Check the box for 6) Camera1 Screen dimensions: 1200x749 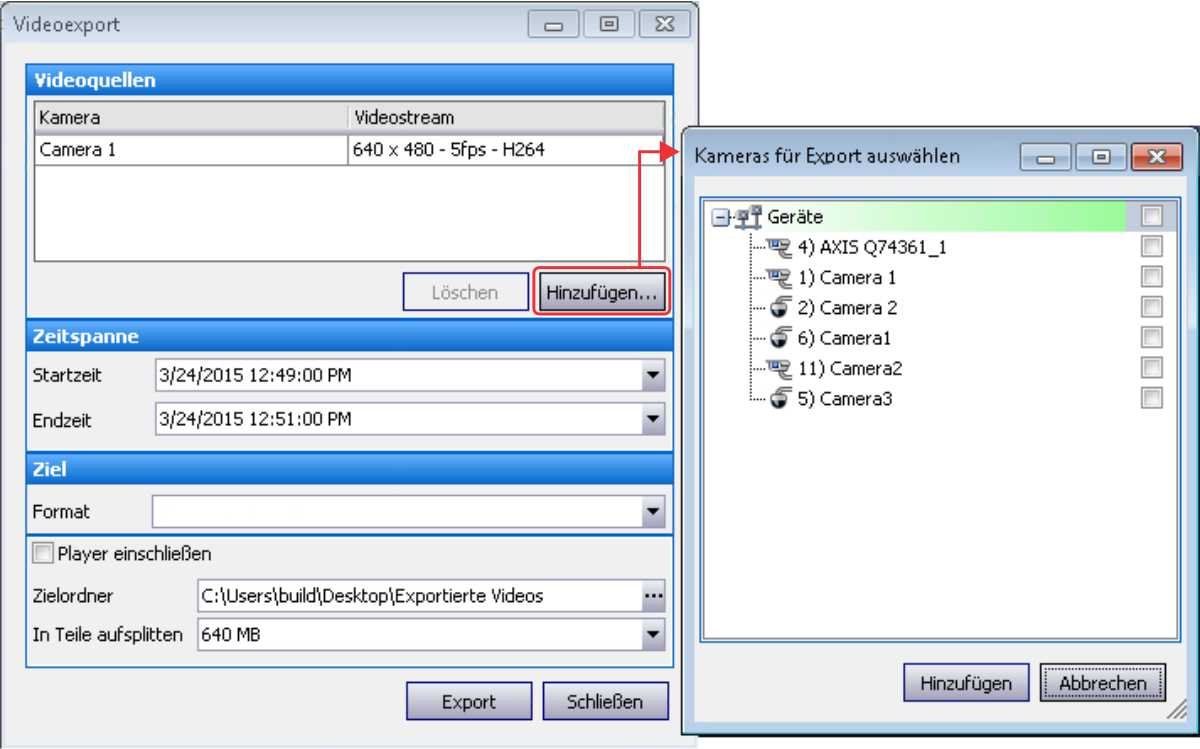tap(1152, 337)
